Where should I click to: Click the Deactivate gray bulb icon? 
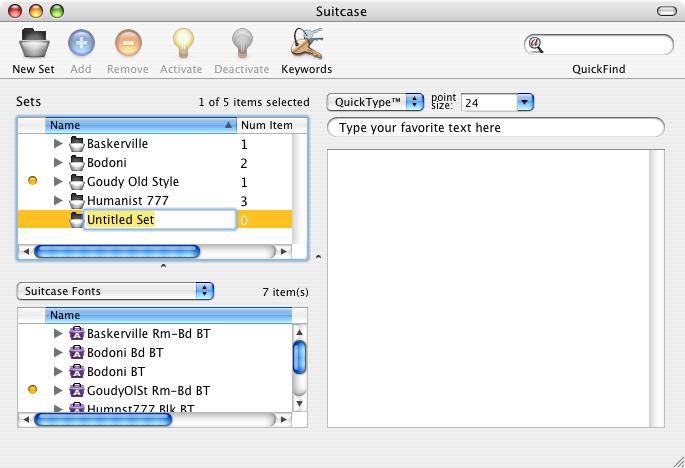(x=242, y=43)
